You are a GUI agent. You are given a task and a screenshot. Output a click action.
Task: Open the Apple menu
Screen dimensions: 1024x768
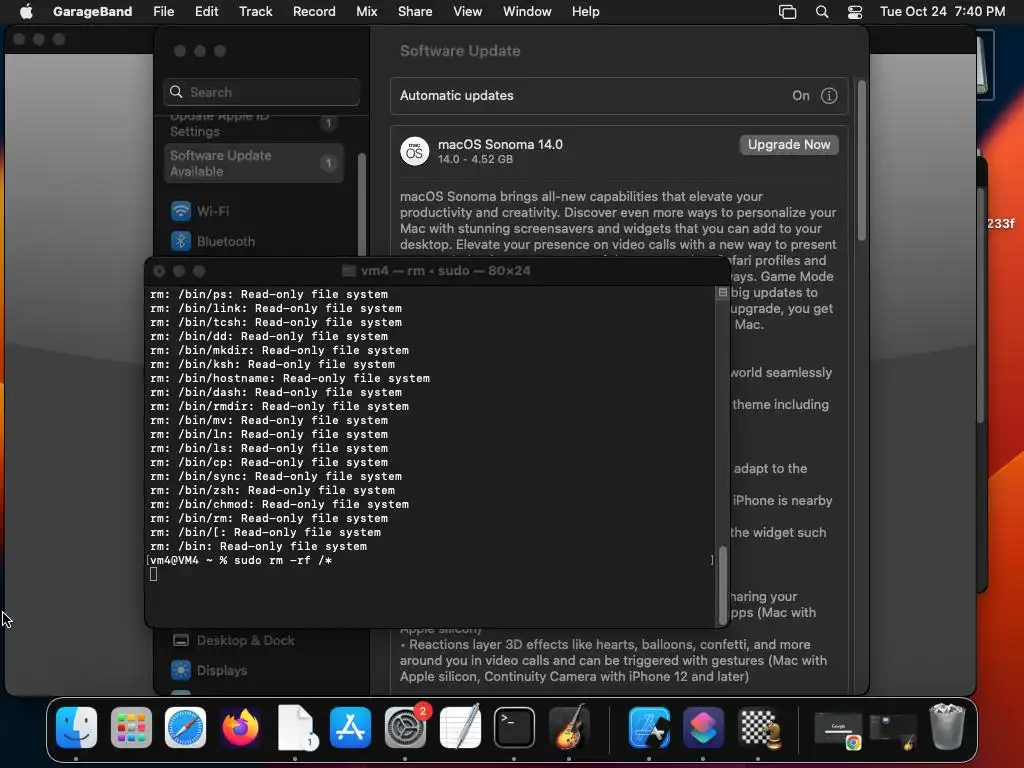pos(26,11)
